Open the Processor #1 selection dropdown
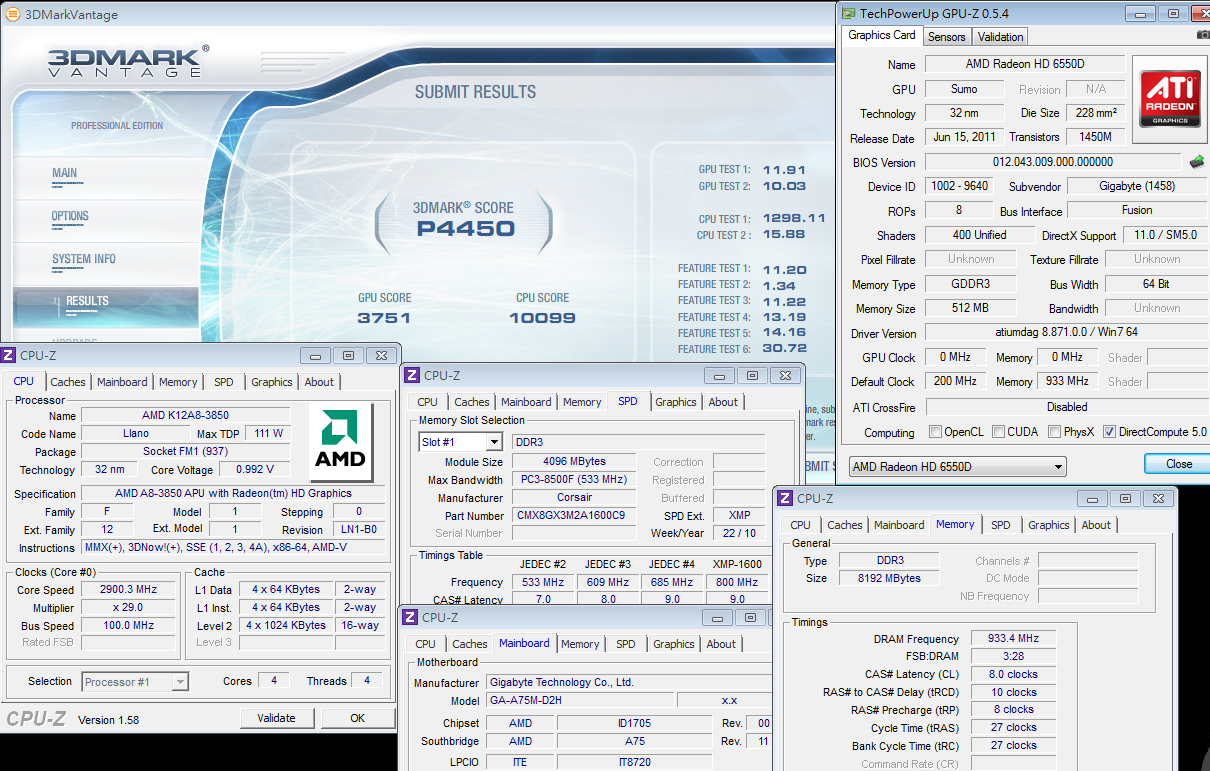This screenshot has width=1210, height=771. [x=179, y=682]
